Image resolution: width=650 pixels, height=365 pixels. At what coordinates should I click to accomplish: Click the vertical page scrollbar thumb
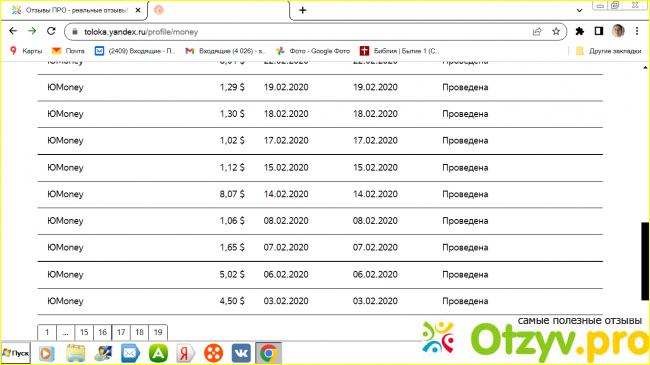(x=645, y=261)
